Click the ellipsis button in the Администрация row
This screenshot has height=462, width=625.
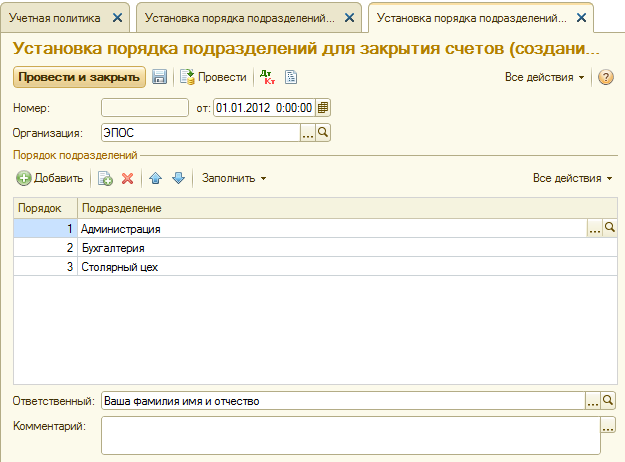point(594,228)
